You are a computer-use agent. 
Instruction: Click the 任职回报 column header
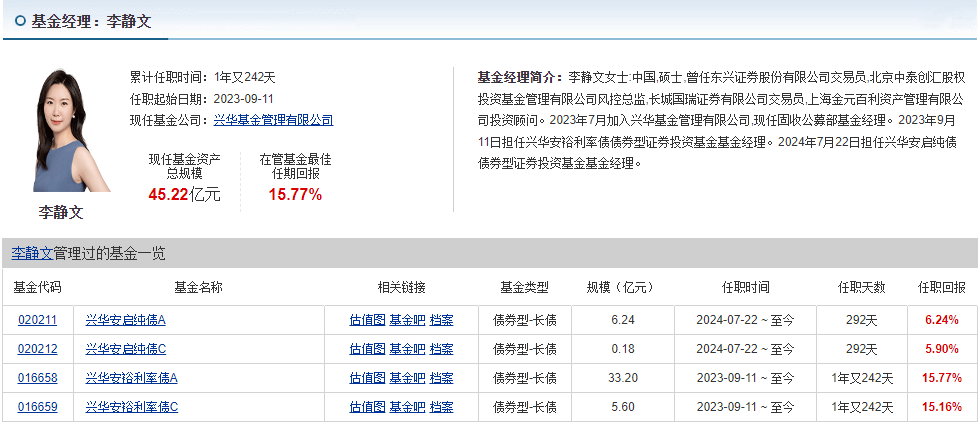(941, 288)
